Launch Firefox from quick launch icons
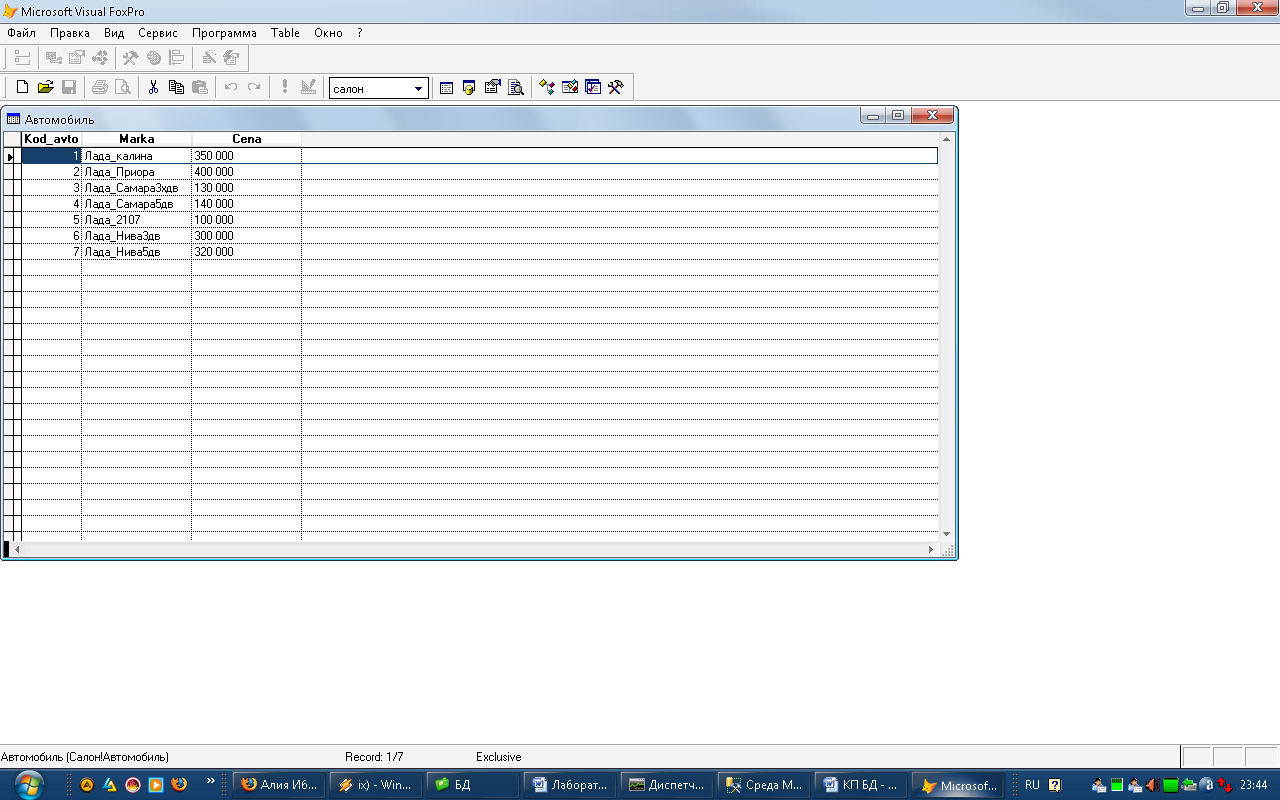1280x800 pixels. tap(179, 785)
